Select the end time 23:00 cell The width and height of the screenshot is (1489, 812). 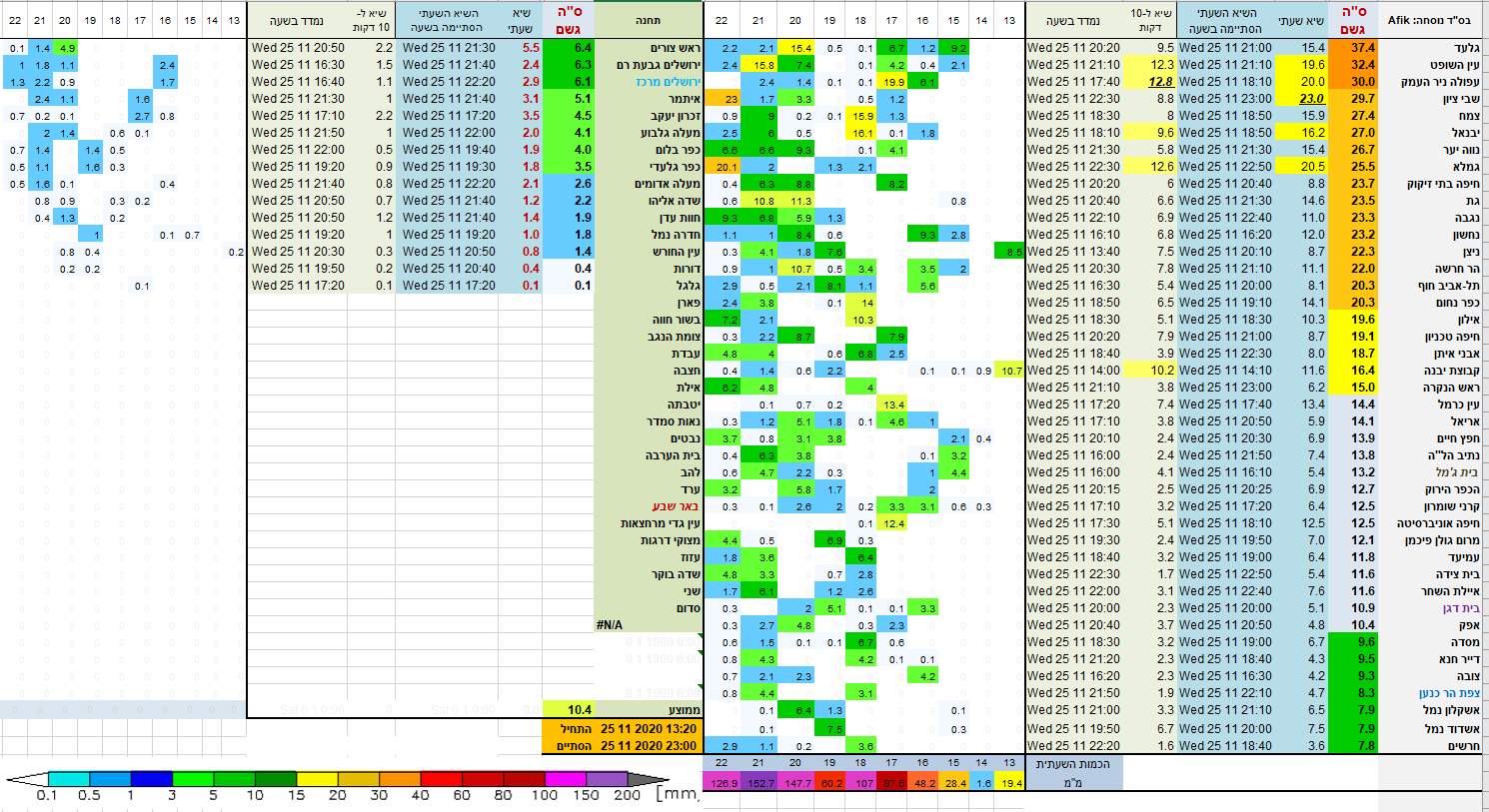tap(649, 745)
